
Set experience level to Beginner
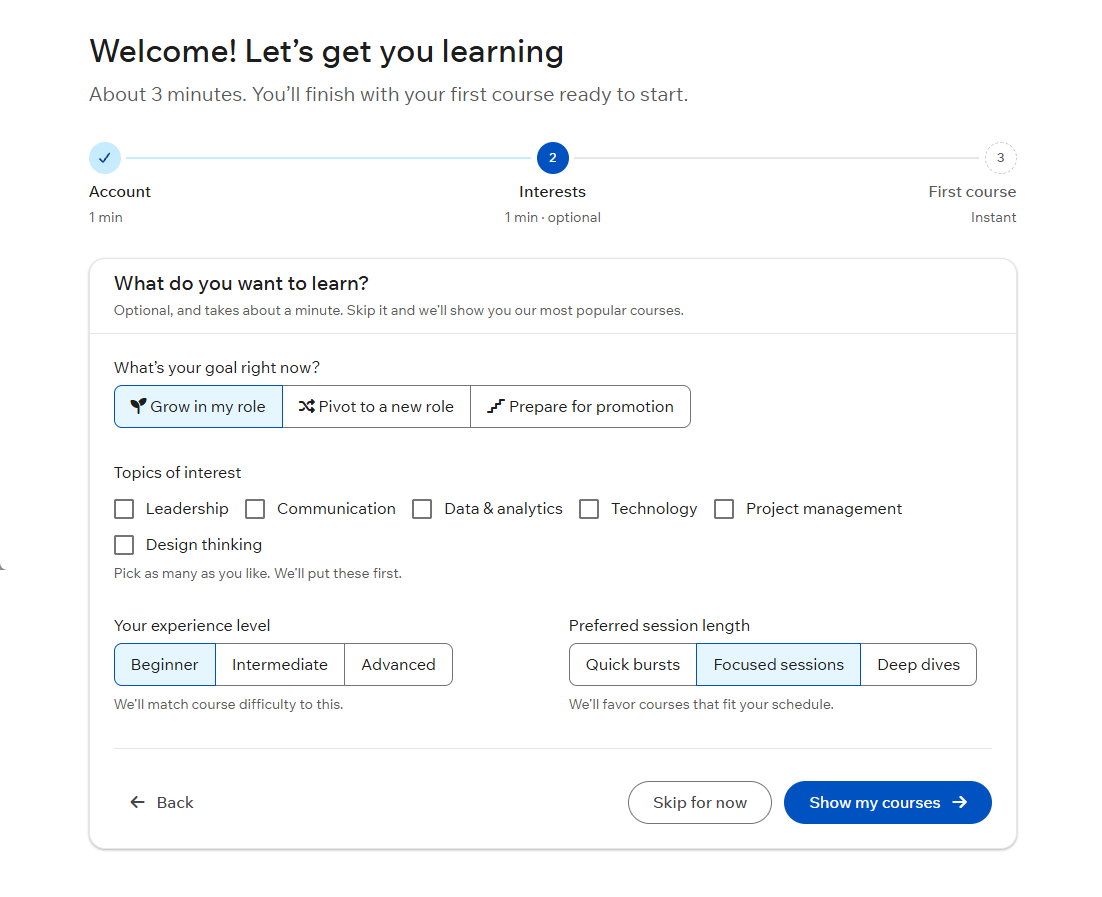[x=165, y=664]
